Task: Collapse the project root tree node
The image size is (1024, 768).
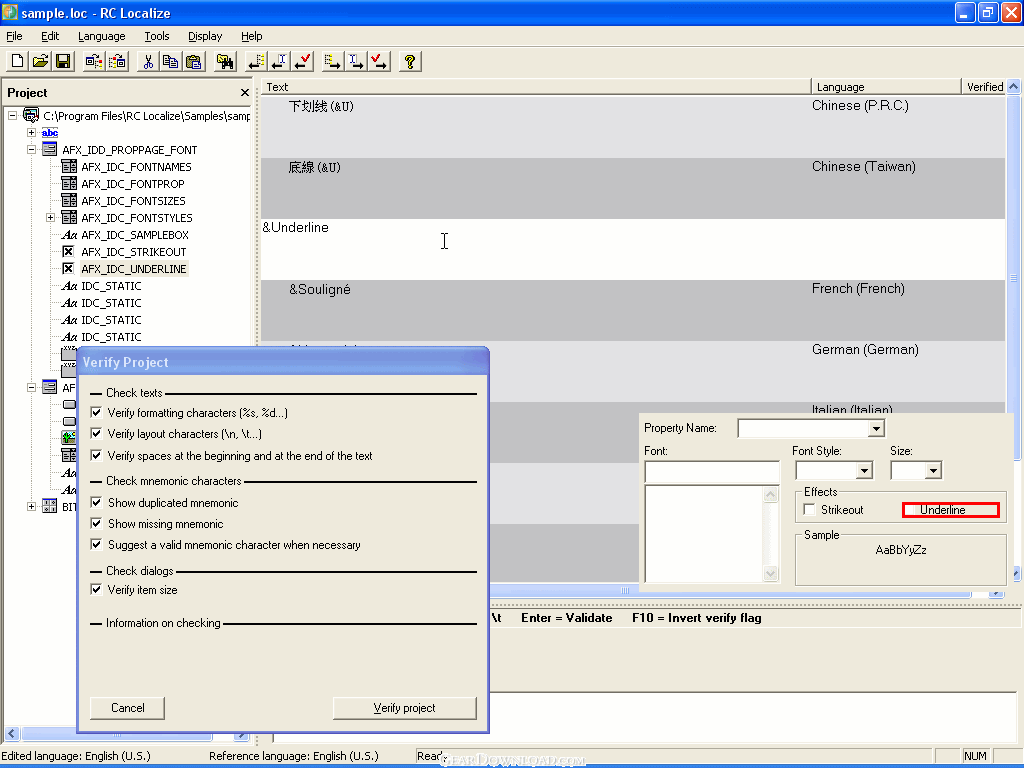Action: (x=12, y=116)
